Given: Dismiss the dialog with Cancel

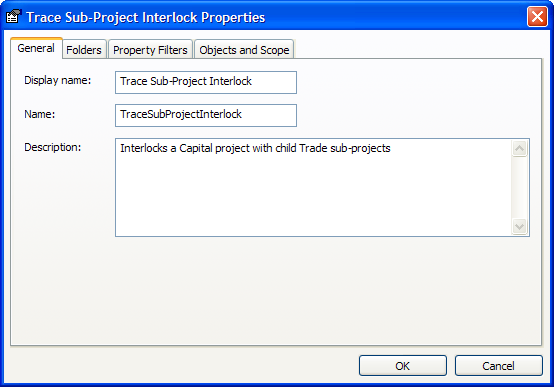Looking at the screenshot, I should 499,365.
